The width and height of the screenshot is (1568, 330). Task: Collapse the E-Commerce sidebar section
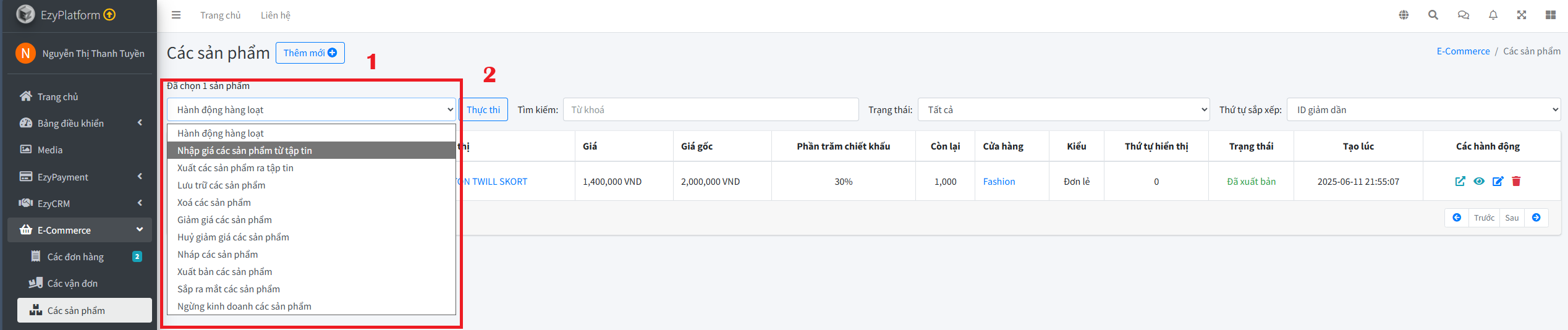click(79, 231)
